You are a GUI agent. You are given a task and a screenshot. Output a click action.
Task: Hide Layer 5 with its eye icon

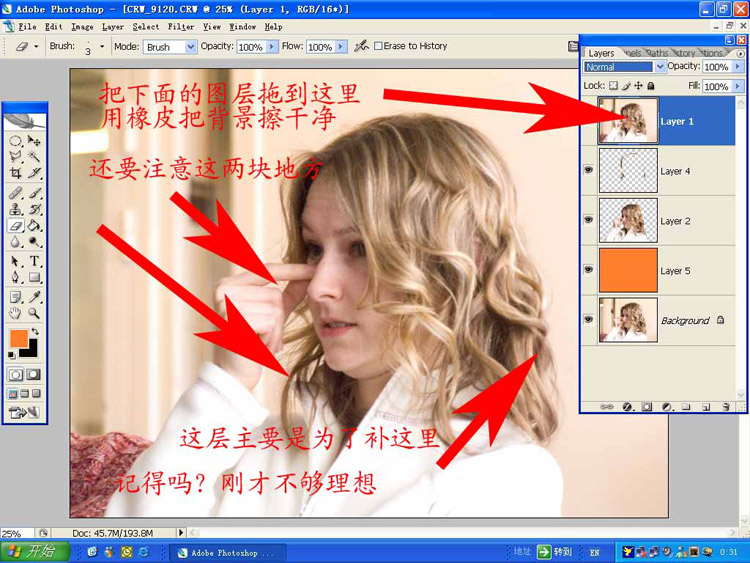589,270
